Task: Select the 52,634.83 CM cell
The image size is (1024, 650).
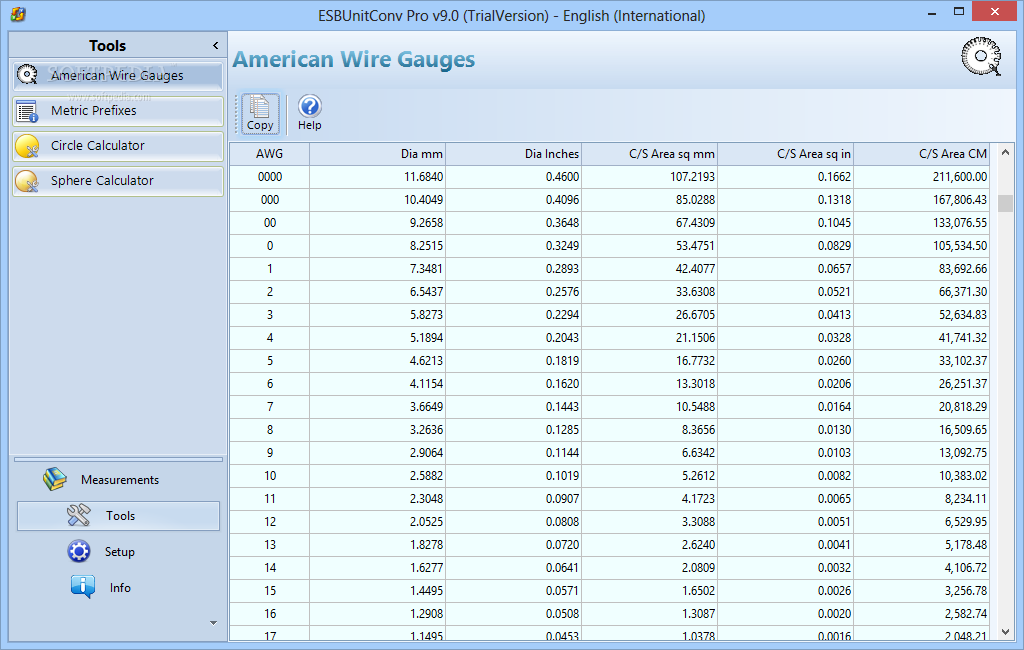Action: pyautogui.click(x=921, y=315)
